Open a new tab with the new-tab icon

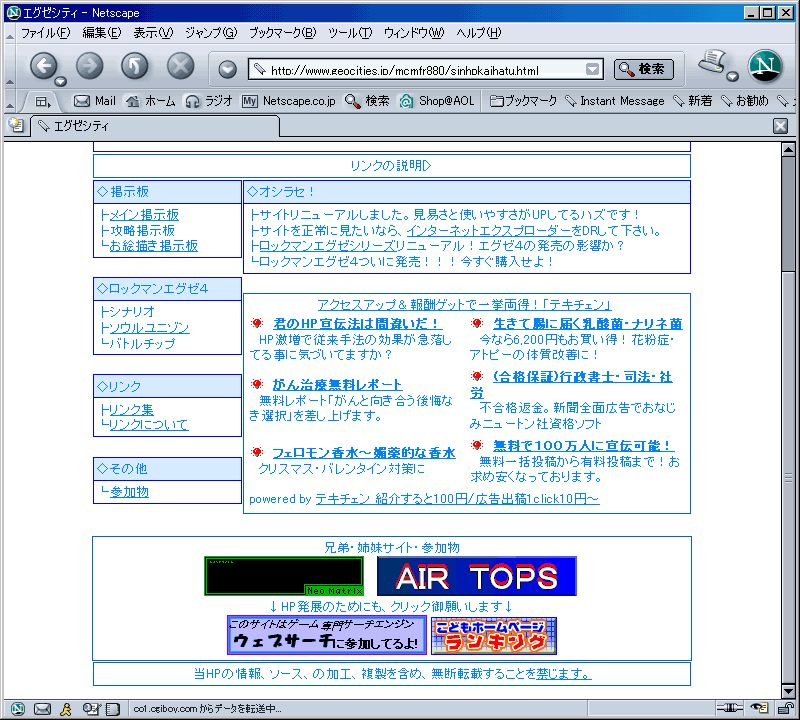[x=16, y=125]
